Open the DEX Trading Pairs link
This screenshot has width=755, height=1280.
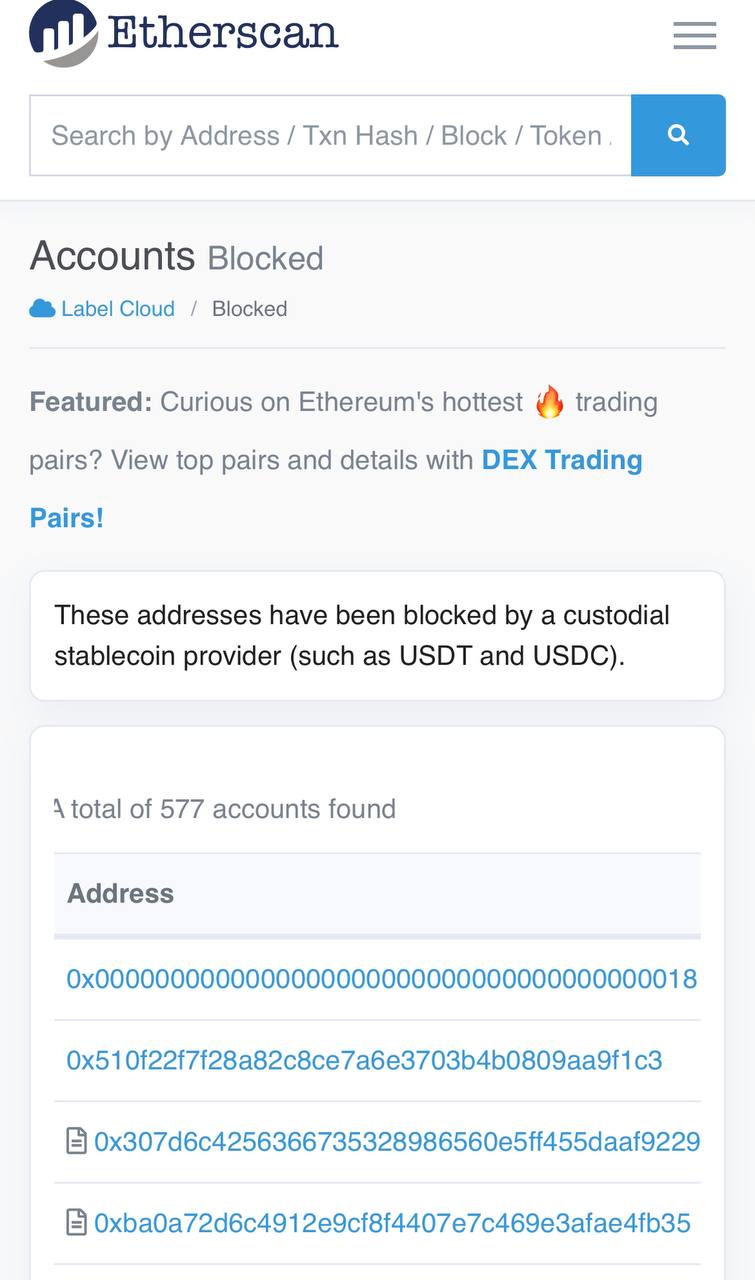click(x=561, y=461)
